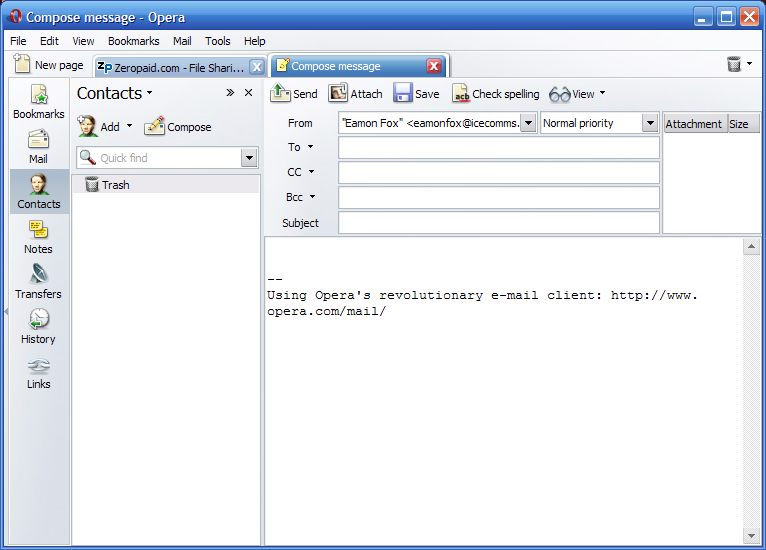Expand the closed tabs trash dropdown arrow
This screenshot has height=550, width=766.
(x=749, y=63)
